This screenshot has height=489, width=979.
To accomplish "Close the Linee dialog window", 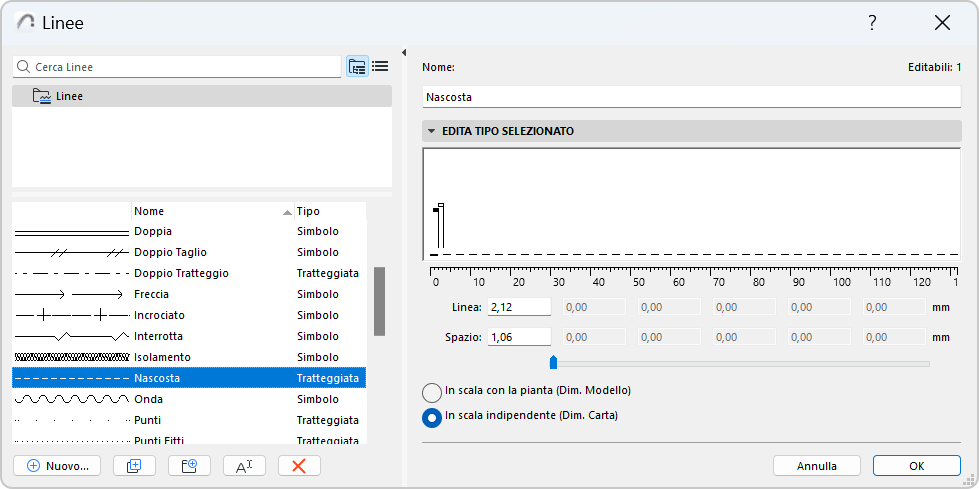I will pyautogui.click(x=942, y=23).
